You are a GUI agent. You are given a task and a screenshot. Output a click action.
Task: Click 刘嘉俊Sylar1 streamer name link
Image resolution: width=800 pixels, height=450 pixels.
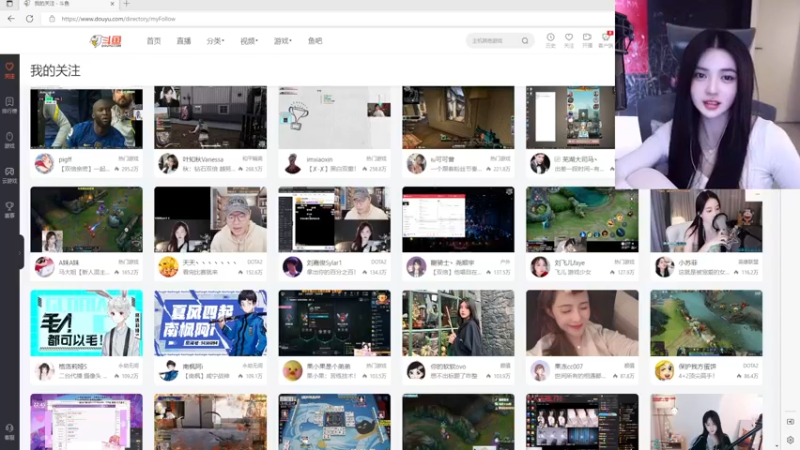(324, 262)
